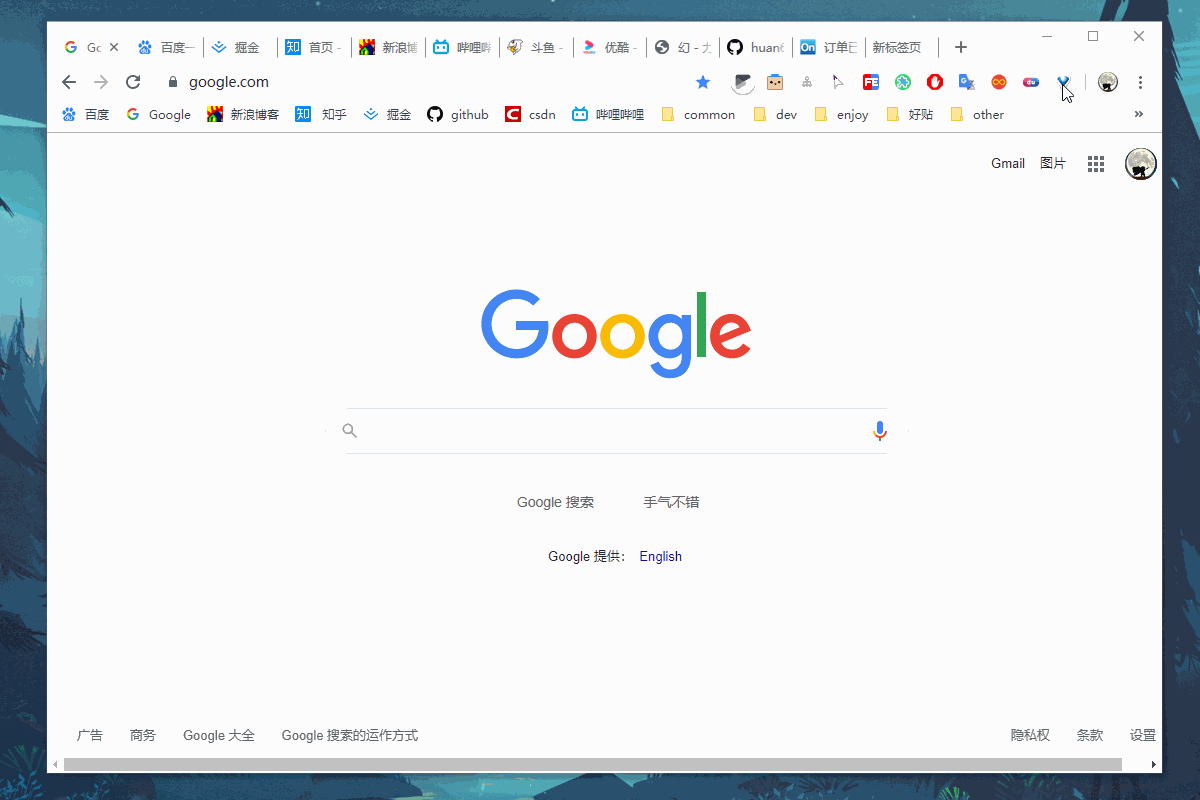Screen dimensions: 1200x800
Task: Click the horizontal scrollbar thumb
Action: 592,764
